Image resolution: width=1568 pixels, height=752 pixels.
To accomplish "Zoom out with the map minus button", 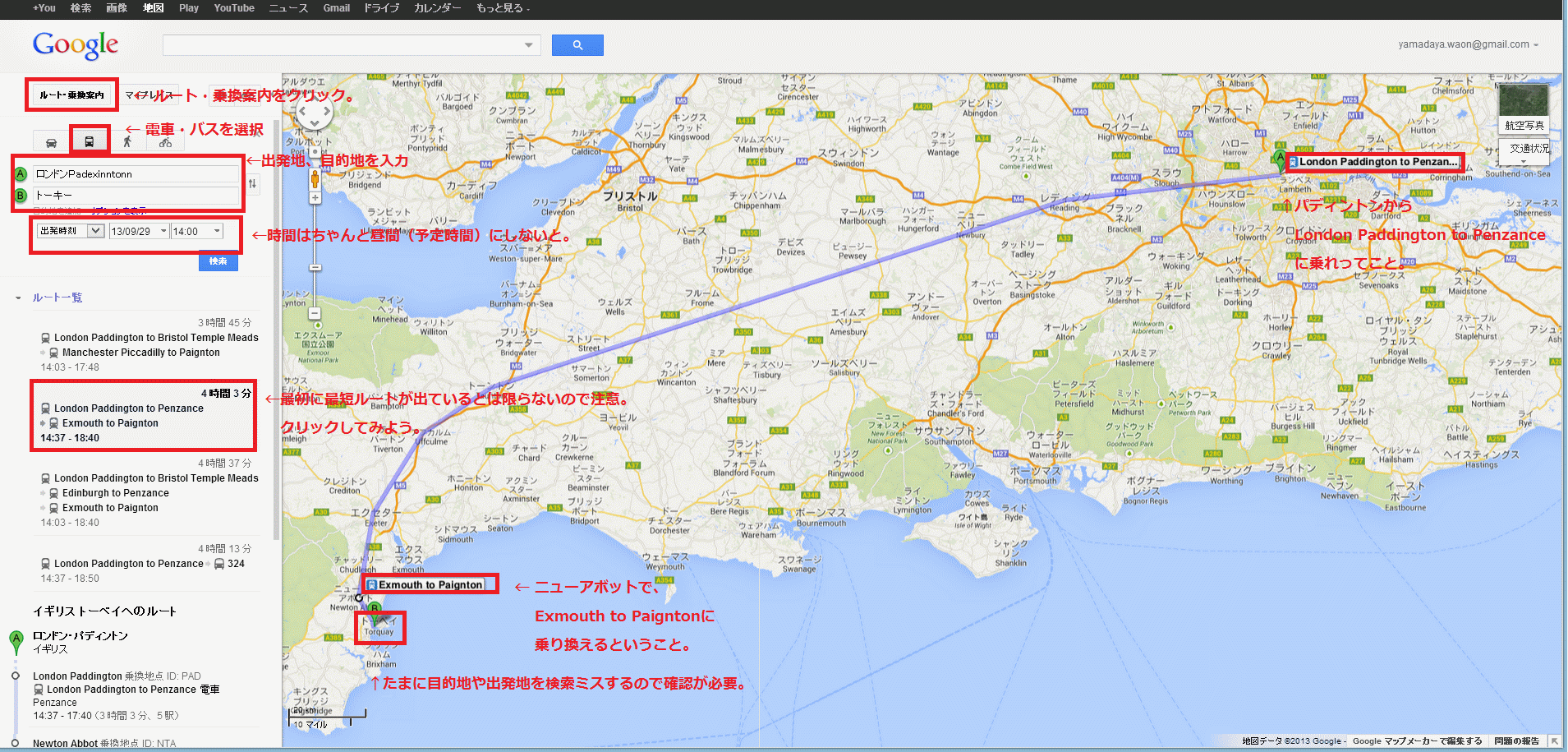I will pyautogui.click(x=315, y=313).
